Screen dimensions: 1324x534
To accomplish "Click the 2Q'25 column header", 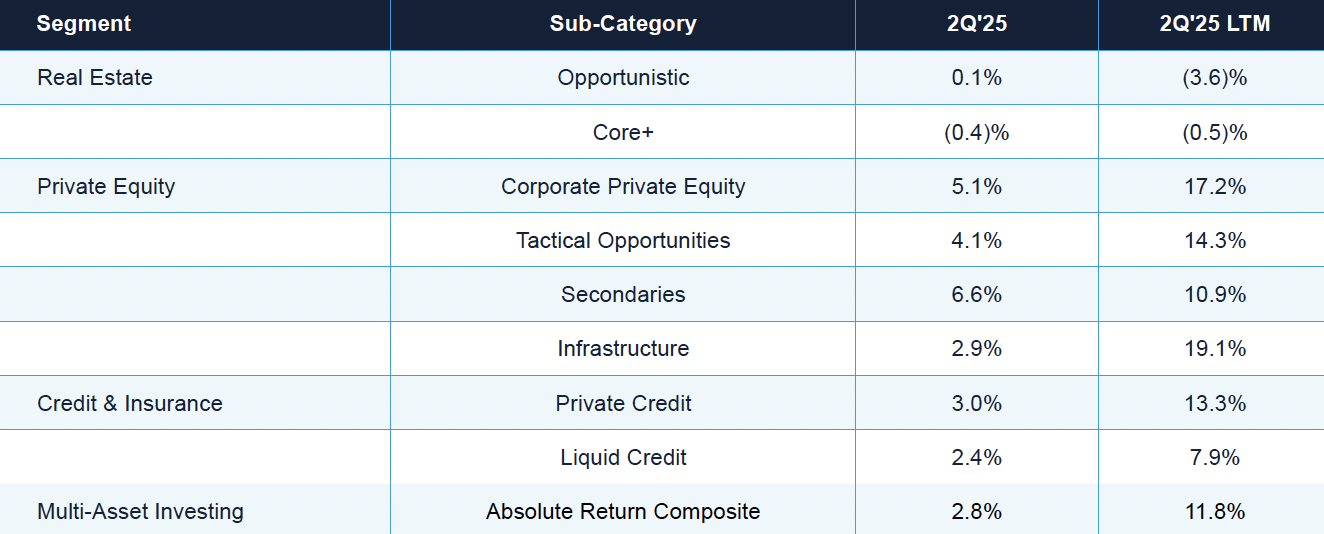I will 977,24.
